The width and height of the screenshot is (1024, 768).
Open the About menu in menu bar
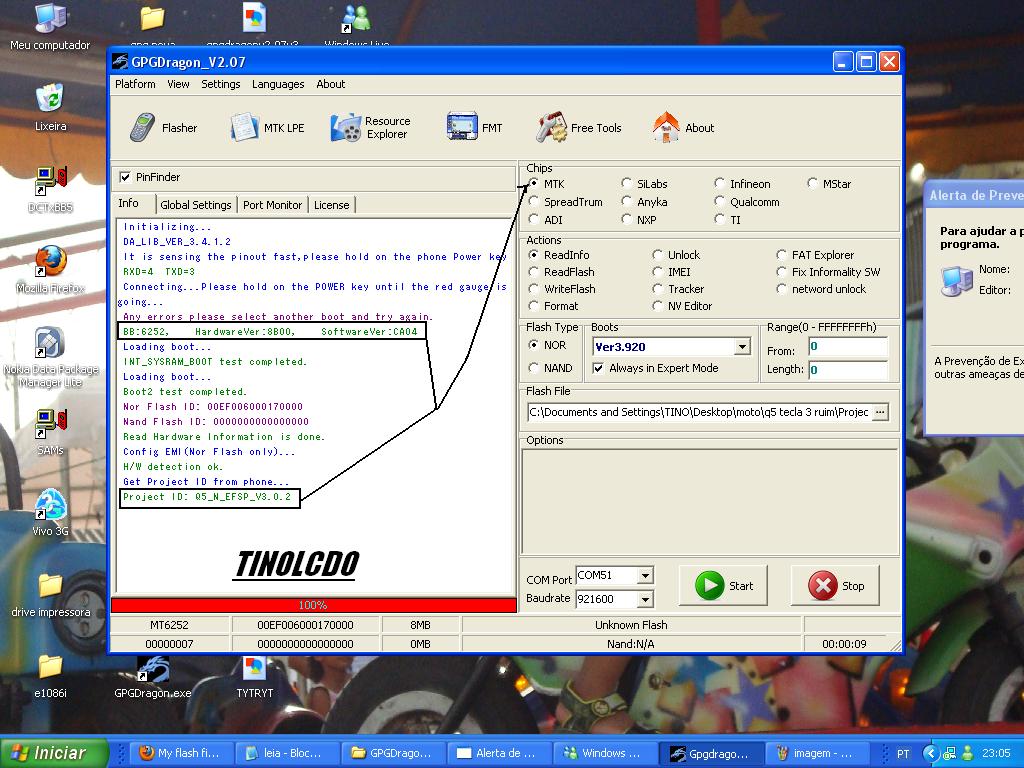click(x=330, y=84)
